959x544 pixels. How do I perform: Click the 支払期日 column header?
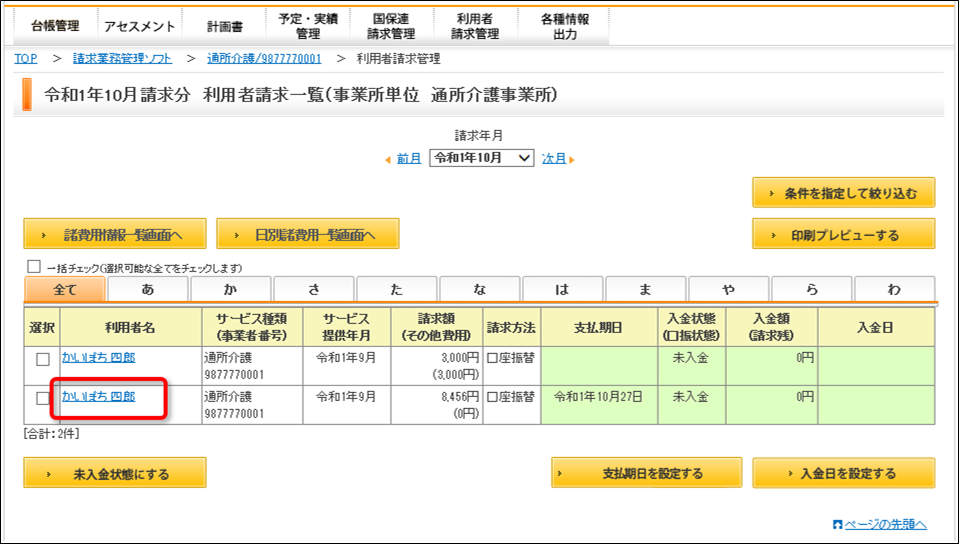tap(599, 327)
